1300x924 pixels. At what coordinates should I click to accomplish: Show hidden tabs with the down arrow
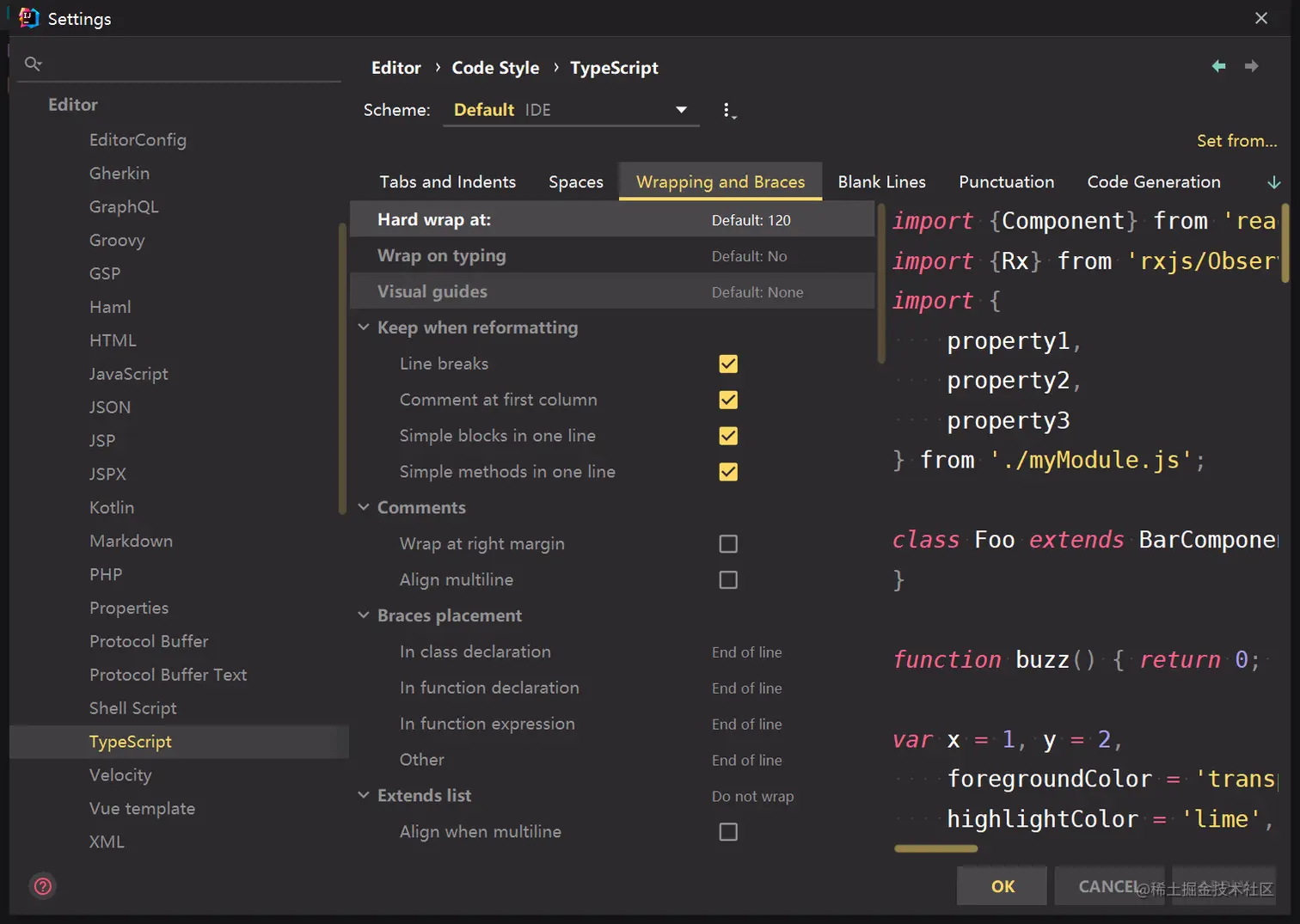tap(1273, 182)
